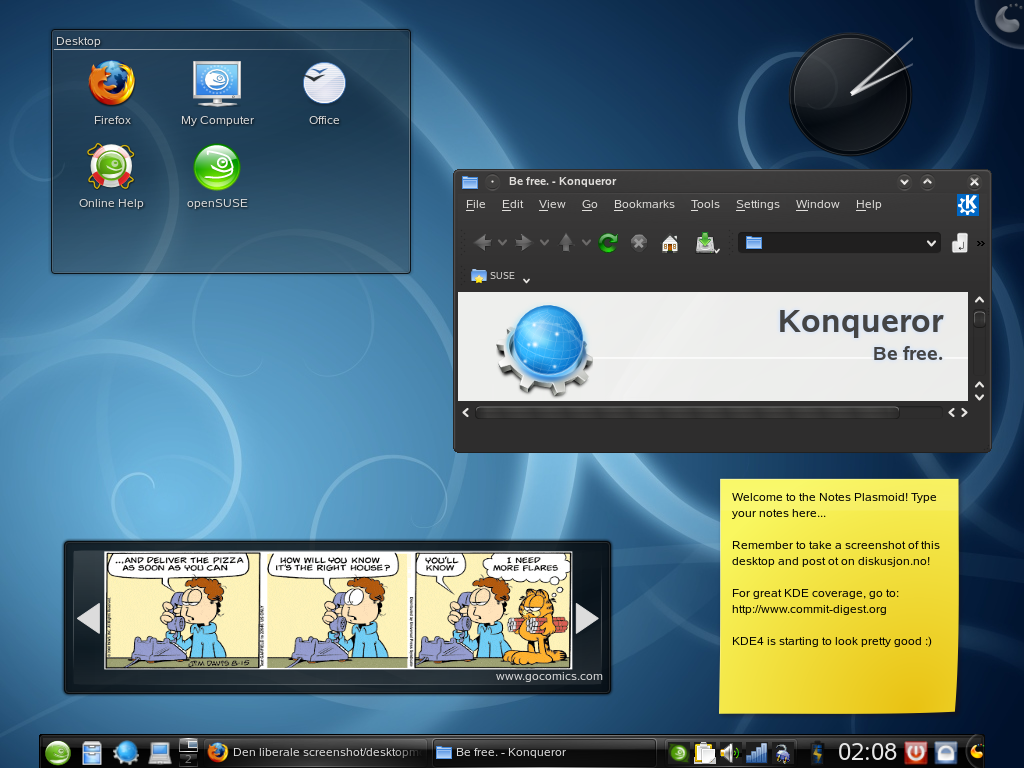The width and height of the screenshot is (1024, 768).
Task: Click the KDE logo in Konqueror menu bar
Action: 968,205
